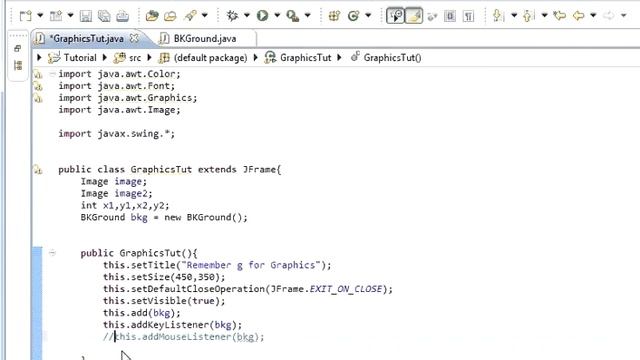Image resolution: width=640 pixels, height=360 pixels.
Task: Click the Run External Tools icon
Action: tap(293, 16)
